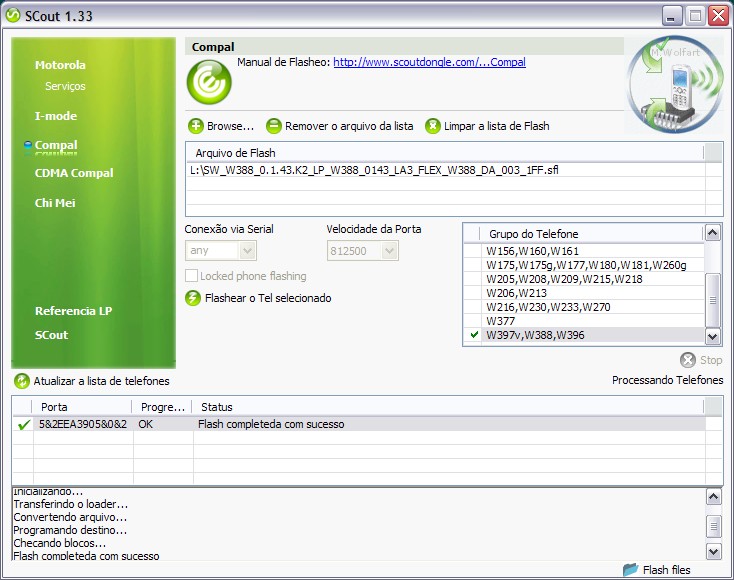Open the CDMA Compal sidebar section
Viewport: 734px width, 580px height.
74,173
